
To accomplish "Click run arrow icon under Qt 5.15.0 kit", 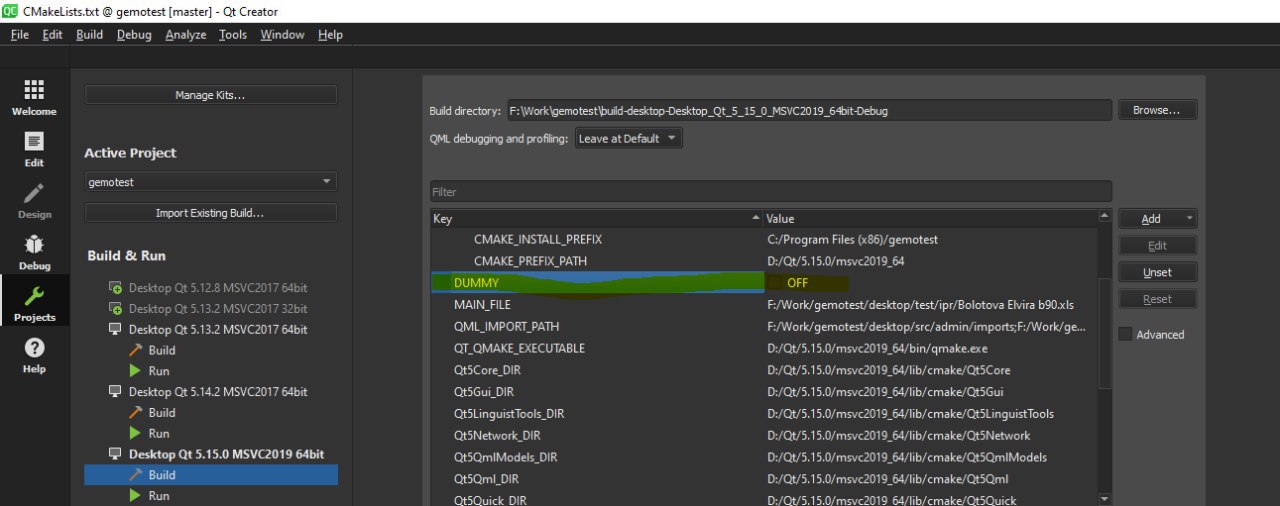I will 136,495.
